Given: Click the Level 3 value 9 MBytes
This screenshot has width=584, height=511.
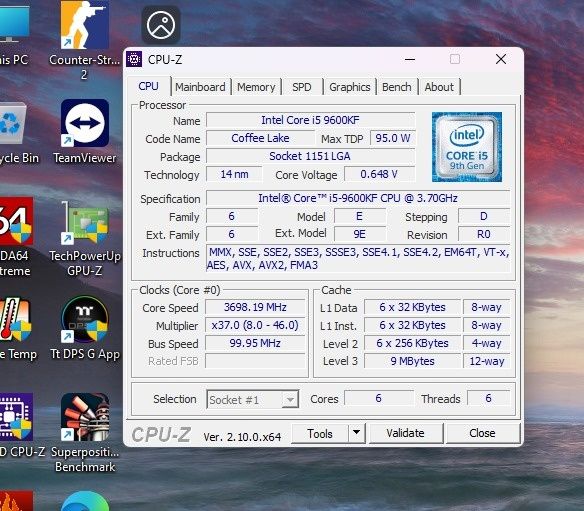Looking at the screenshot, I should pos(412,361).
